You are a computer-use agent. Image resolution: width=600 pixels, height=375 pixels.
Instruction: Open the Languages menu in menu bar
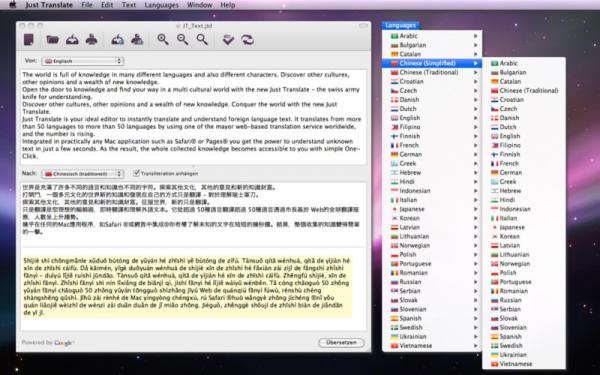(161, 5)
